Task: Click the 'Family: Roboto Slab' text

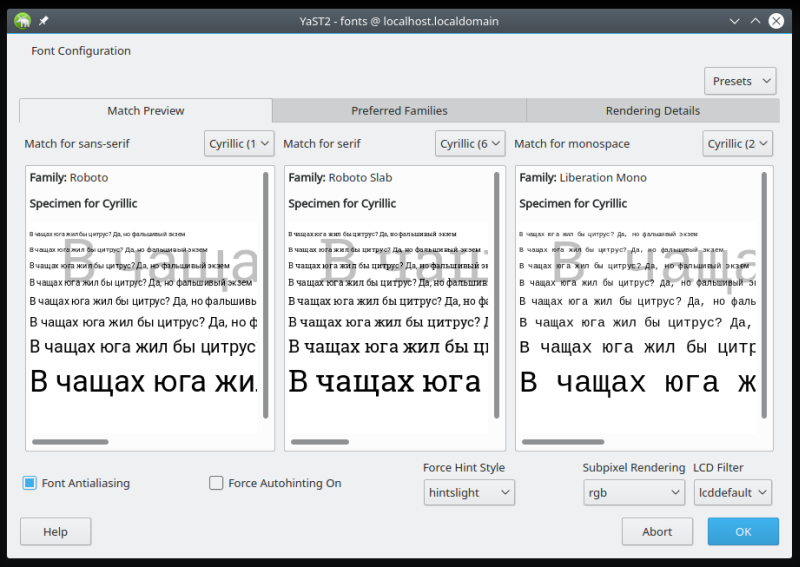Action: click(340, 178)
